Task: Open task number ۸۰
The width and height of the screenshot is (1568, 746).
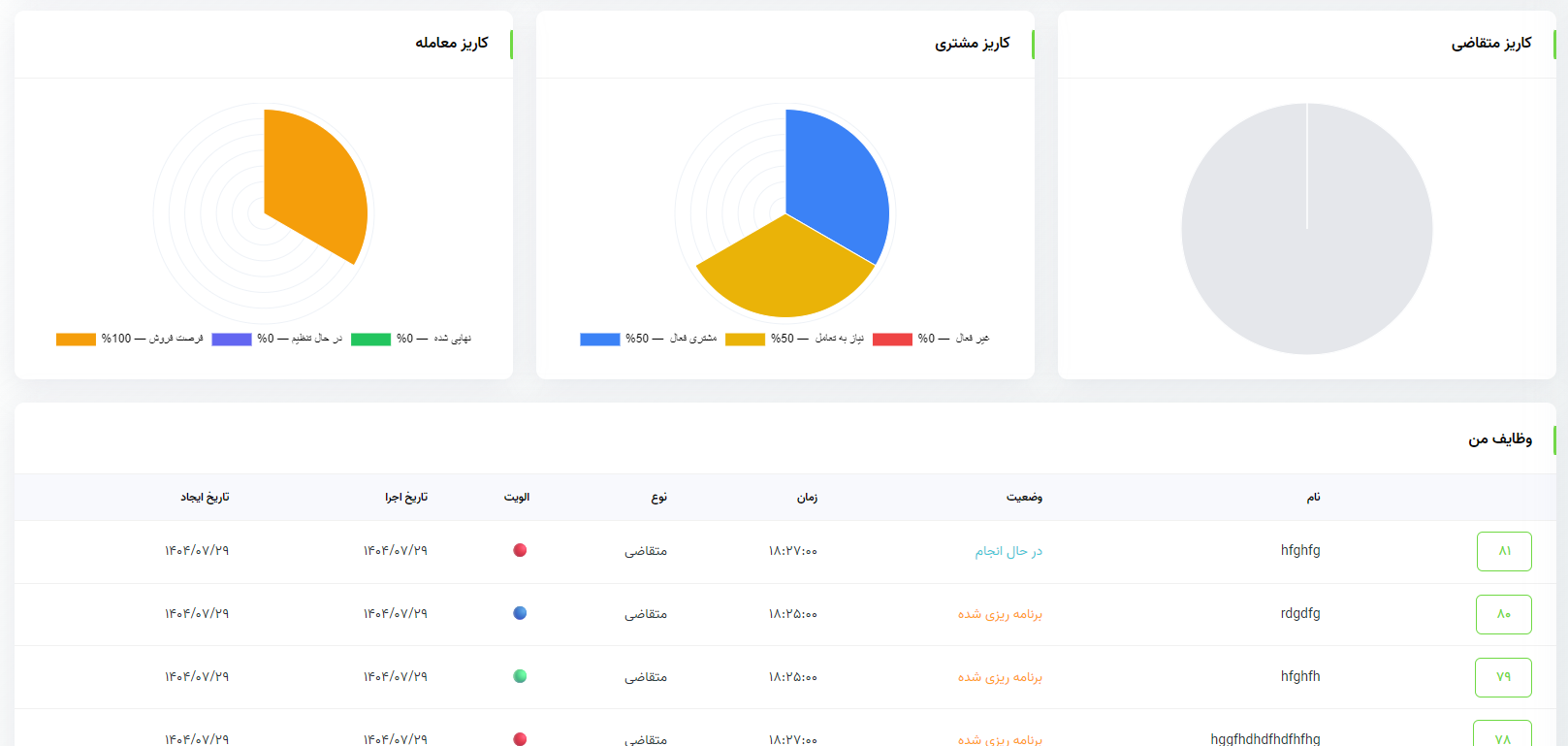Action: coord(1503,614)
